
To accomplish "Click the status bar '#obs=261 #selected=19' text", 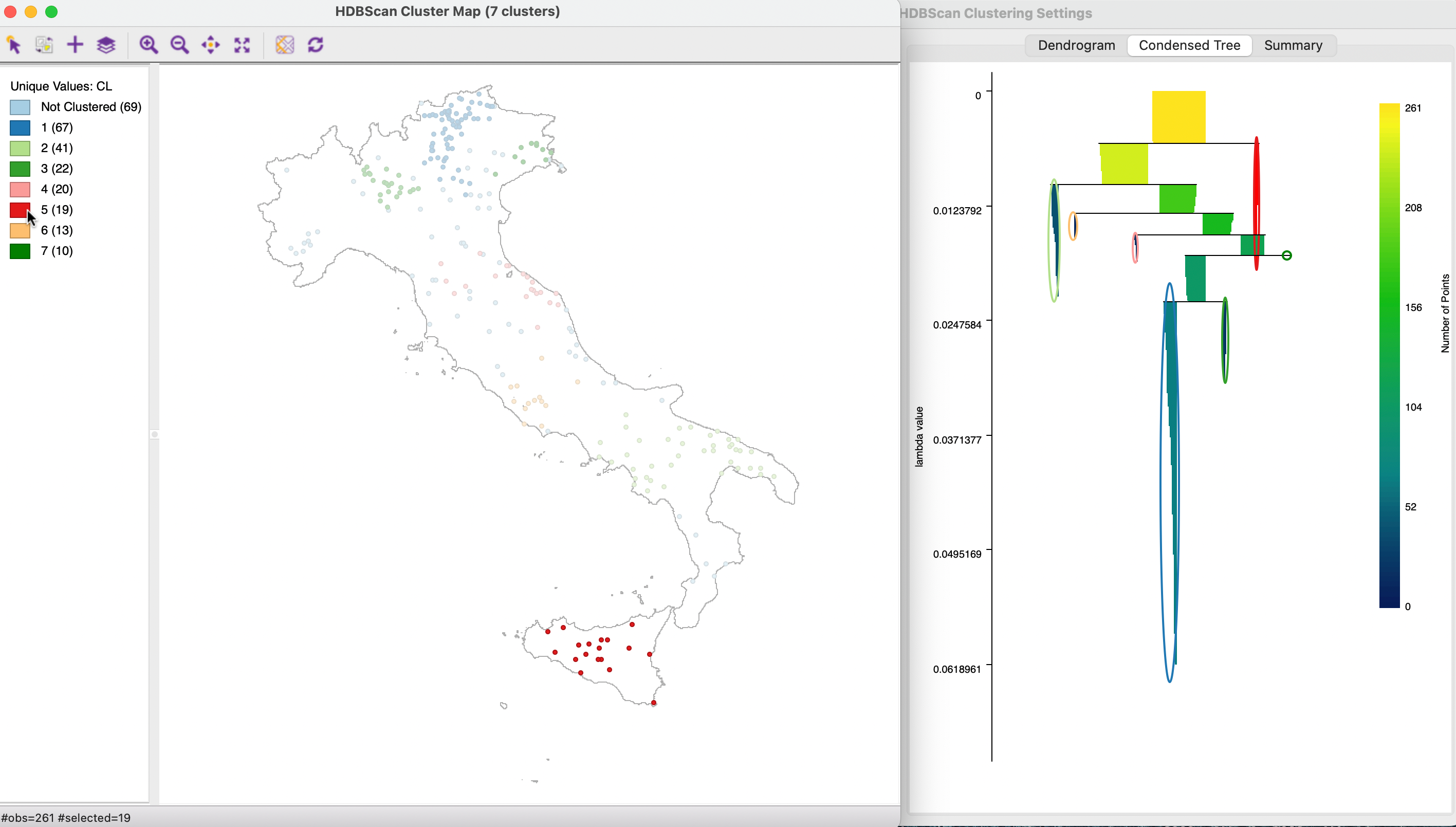I will (66, 818).
